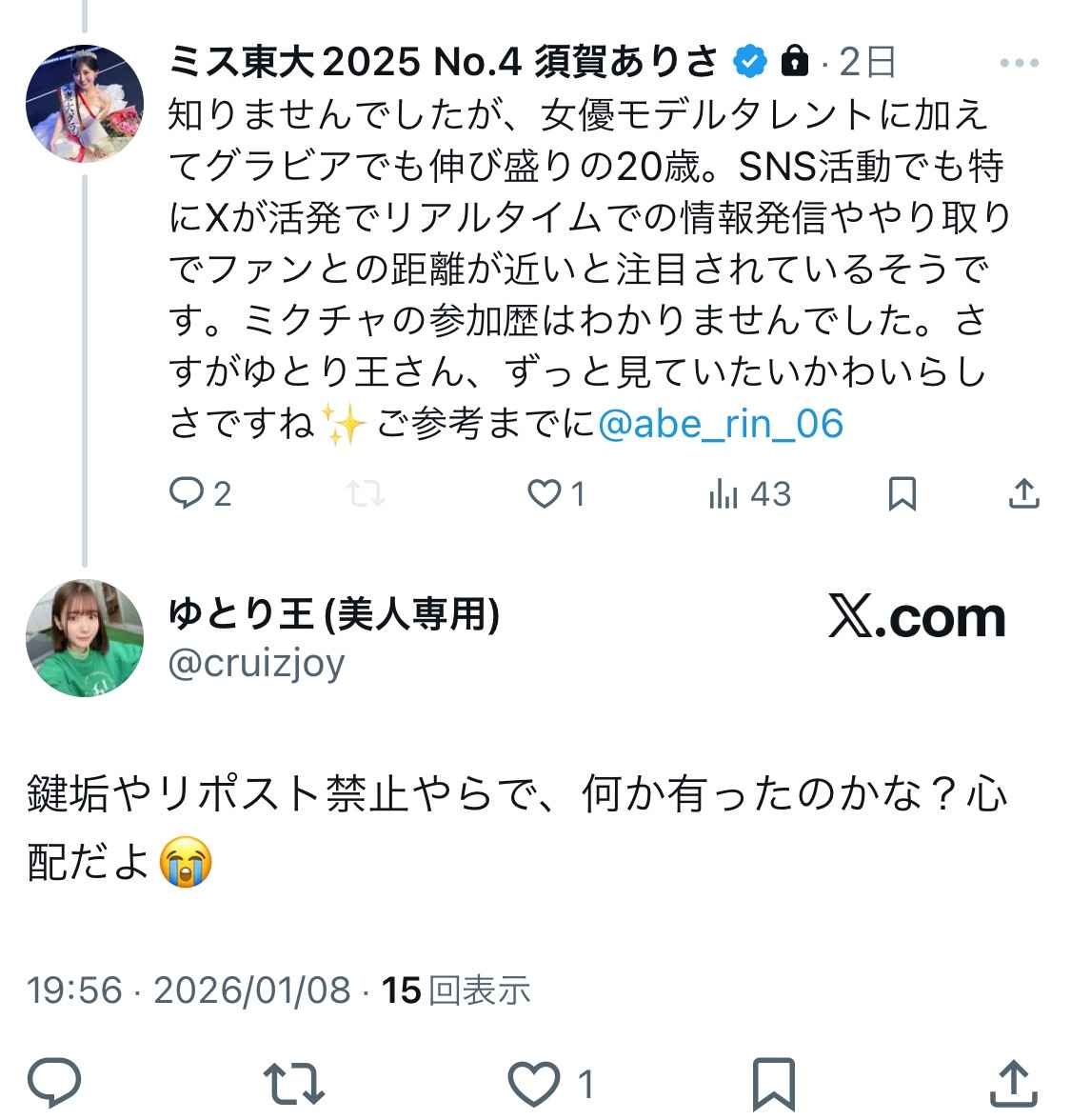Click the blue verified badge
1071x1120 pixels.
[749, 63]
